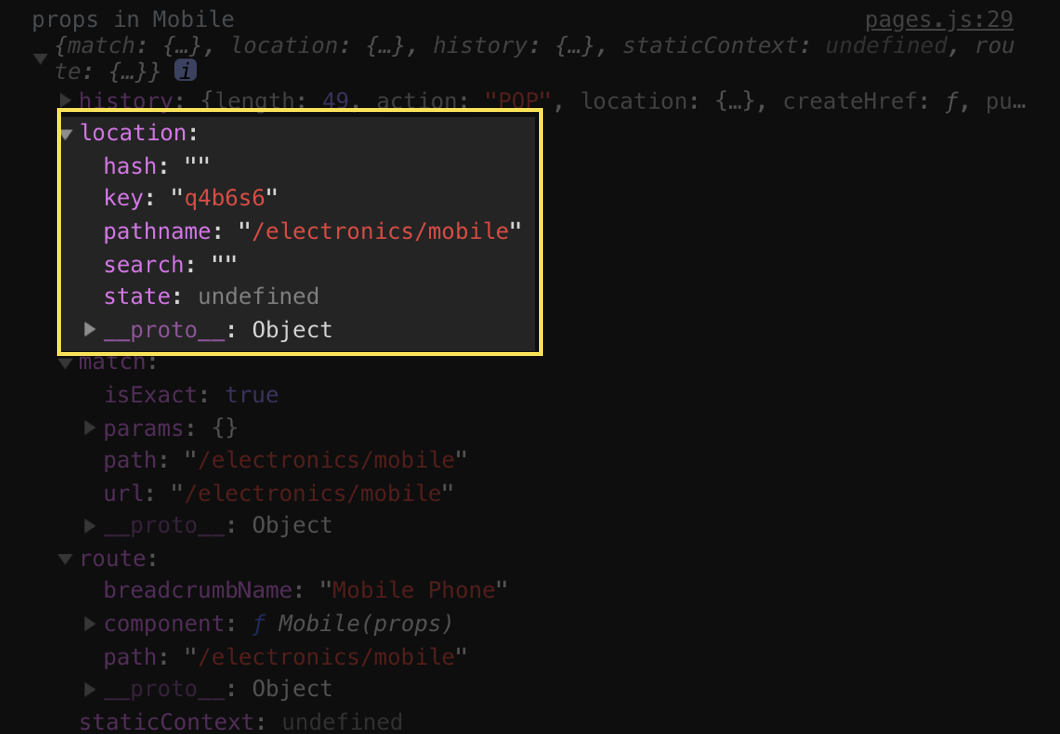Click the isExact true value
The height and width of the screenshot is (734, 1060).
coord(251,395)
